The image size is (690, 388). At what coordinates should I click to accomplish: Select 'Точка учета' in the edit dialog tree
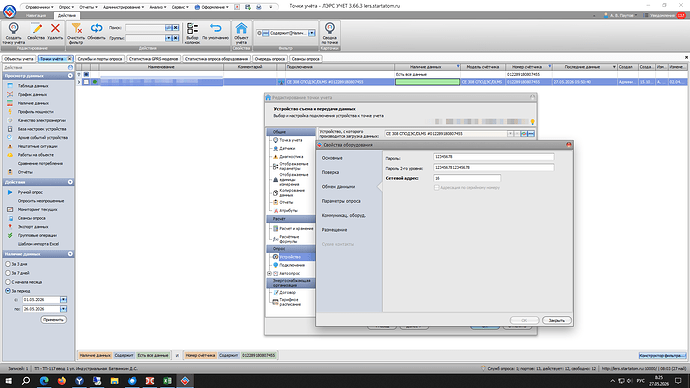coord(290,140)
